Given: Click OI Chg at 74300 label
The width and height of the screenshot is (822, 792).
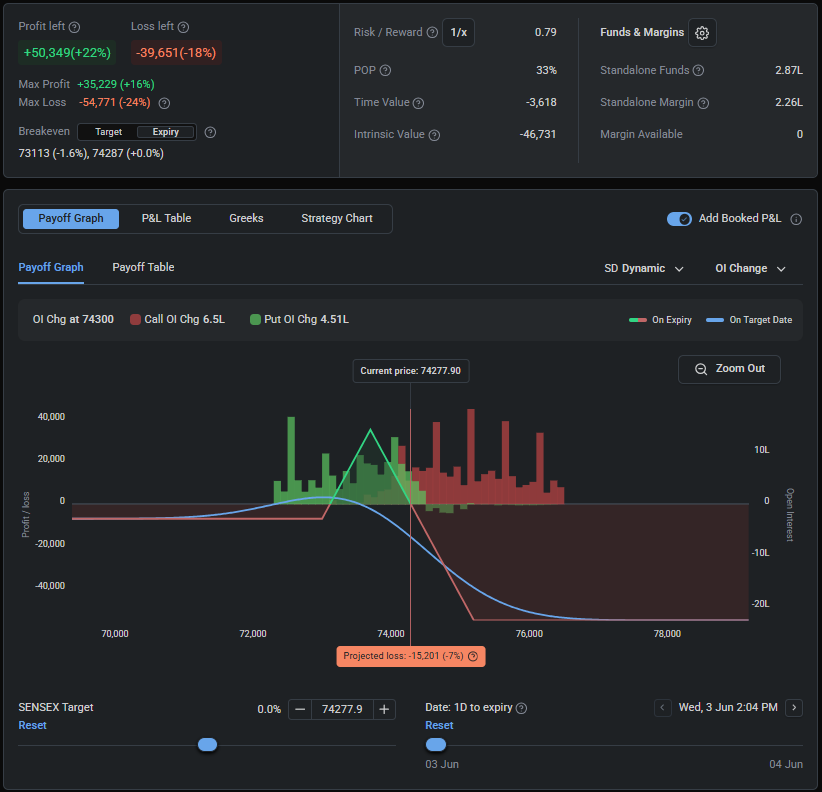Looking at the screenshot, I should 73,319.
